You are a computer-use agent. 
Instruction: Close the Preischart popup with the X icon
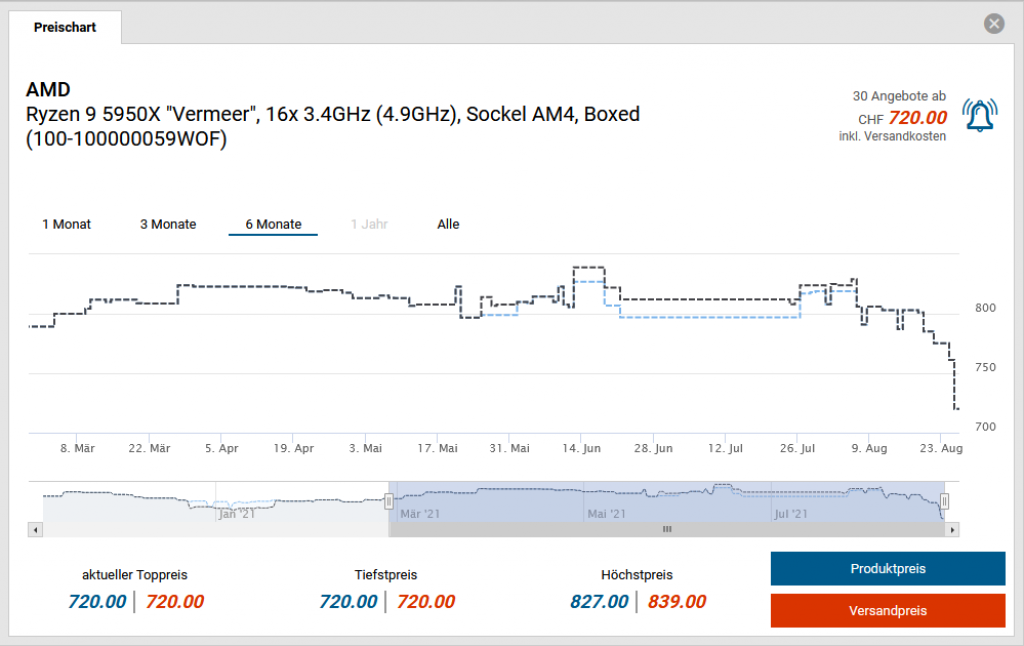point(994,23)
